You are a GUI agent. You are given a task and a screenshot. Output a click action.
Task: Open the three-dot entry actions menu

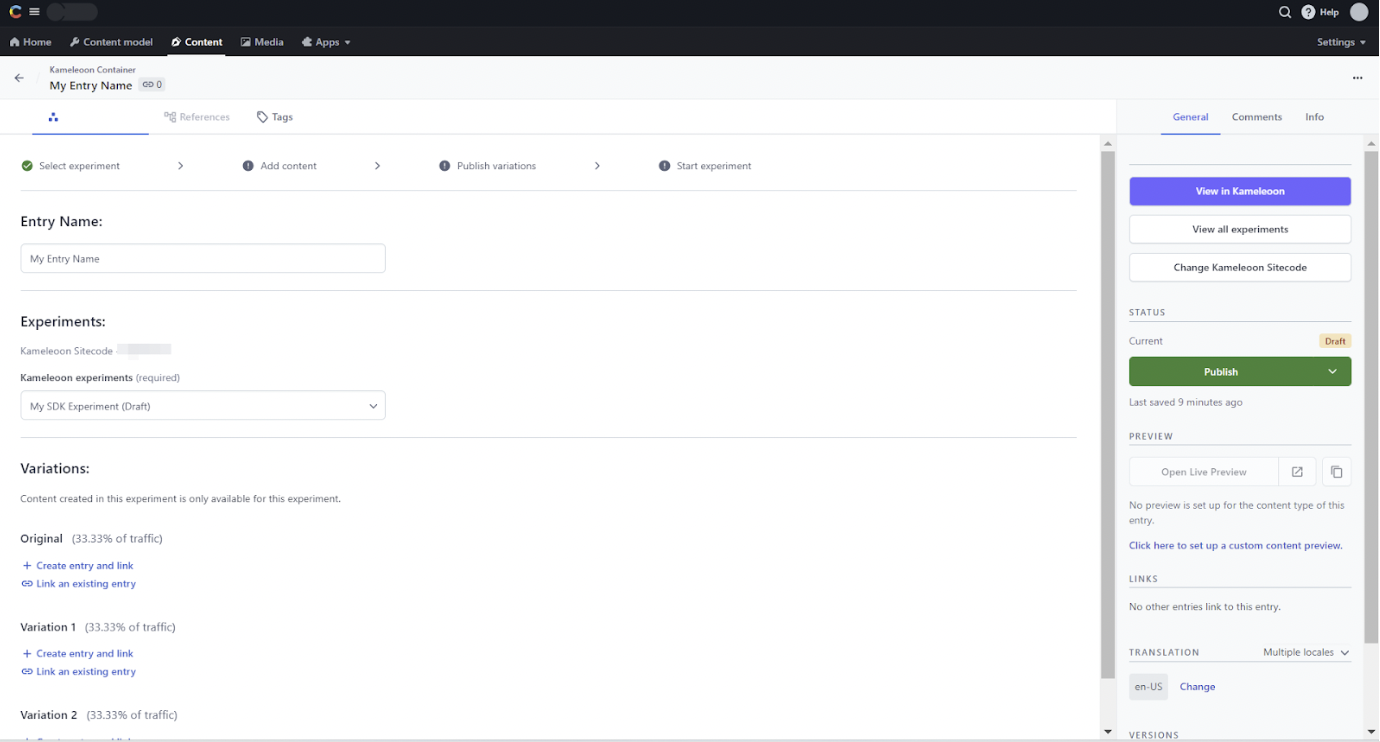point(1357,78)
